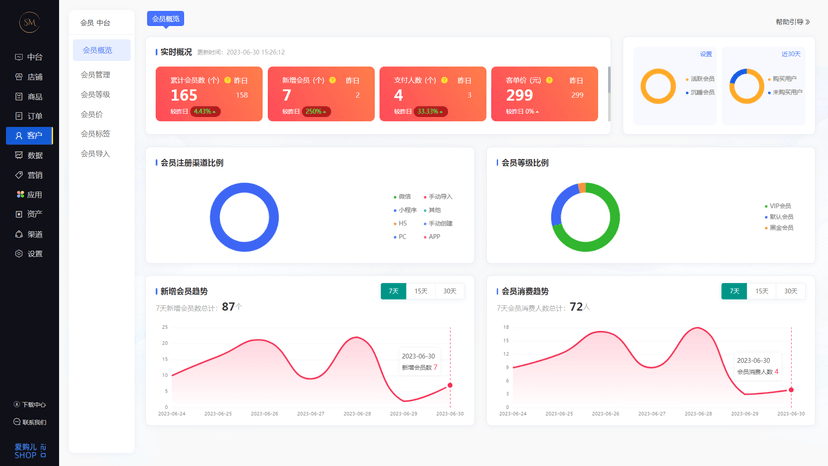Select 15天 in 会员消费趋势

[x=761, y=291]
